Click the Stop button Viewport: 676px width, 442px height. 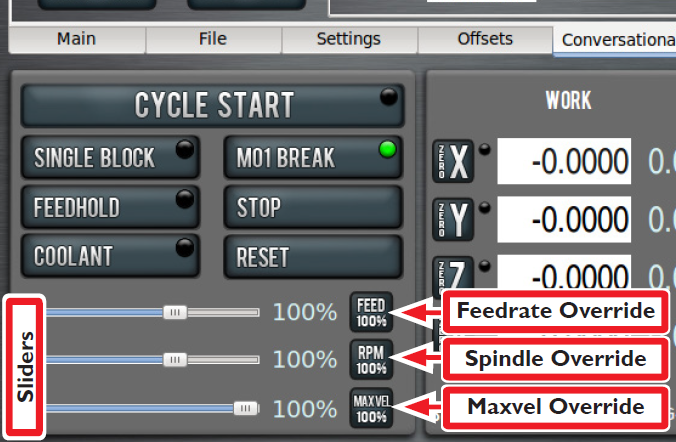312,208
